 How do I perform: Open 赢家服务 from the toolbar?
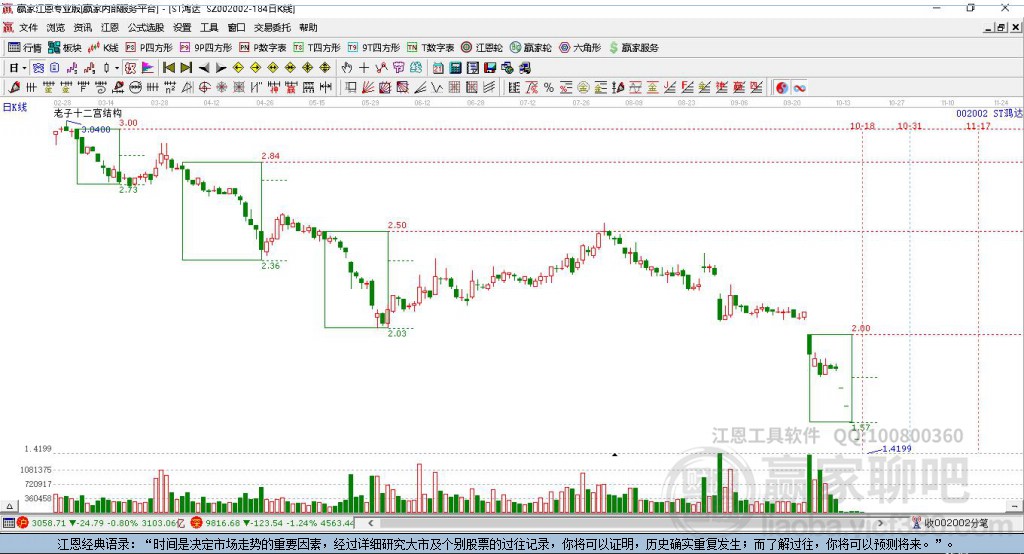click(633, 48)
